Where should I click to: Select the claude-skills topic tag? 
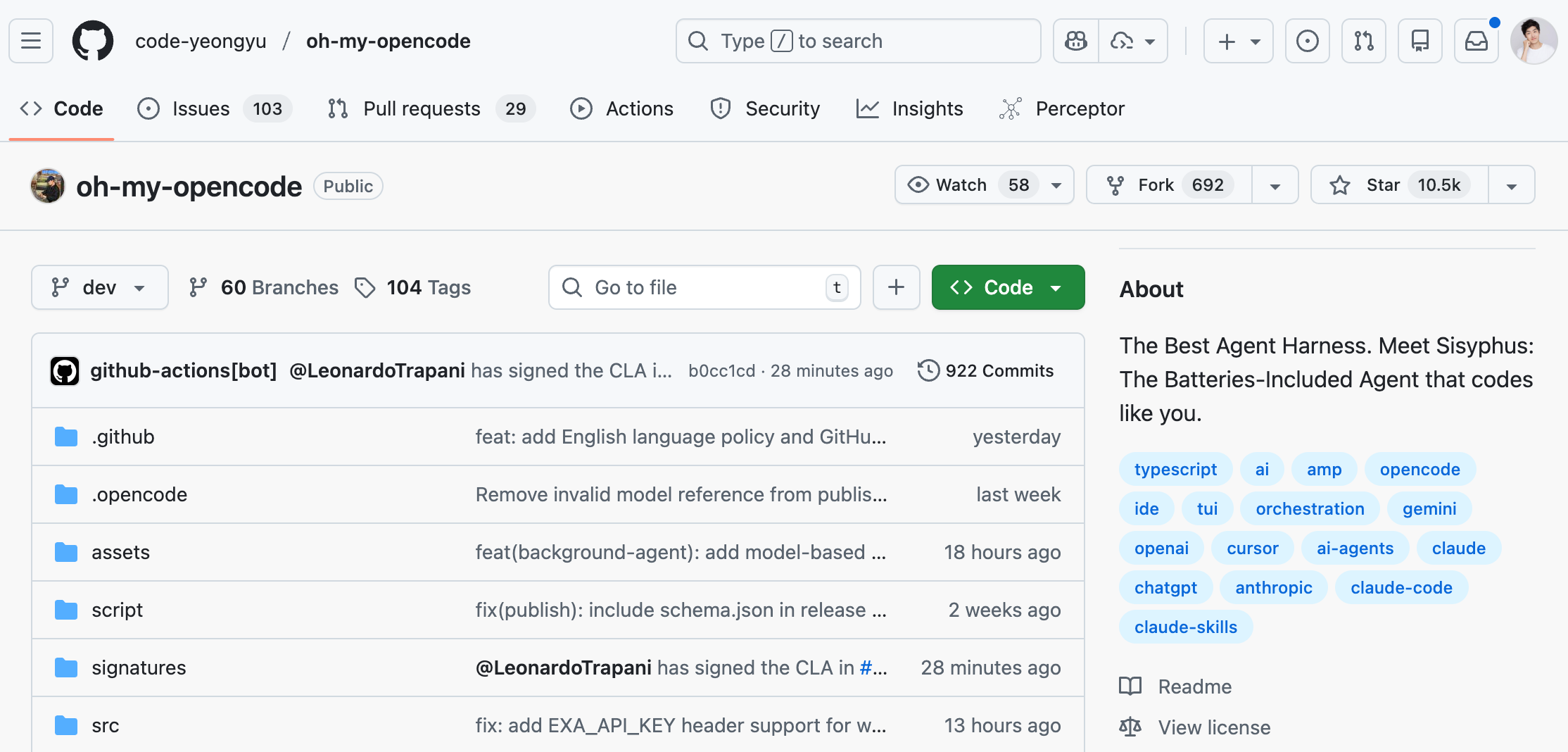point(1185,627)
